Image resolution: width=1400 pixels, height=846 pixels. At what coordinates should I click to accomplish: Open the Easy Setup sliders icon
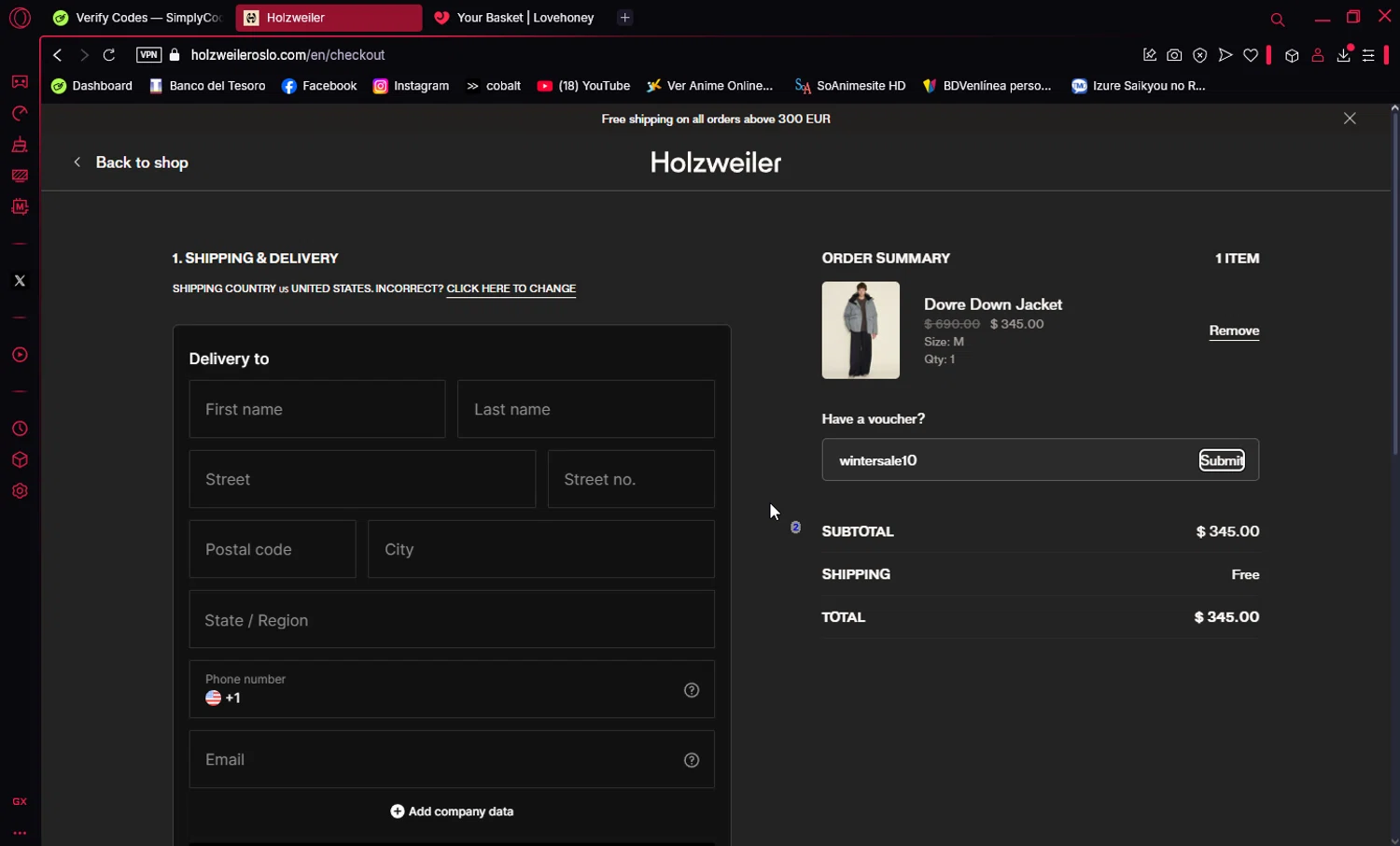(1368, 55)
